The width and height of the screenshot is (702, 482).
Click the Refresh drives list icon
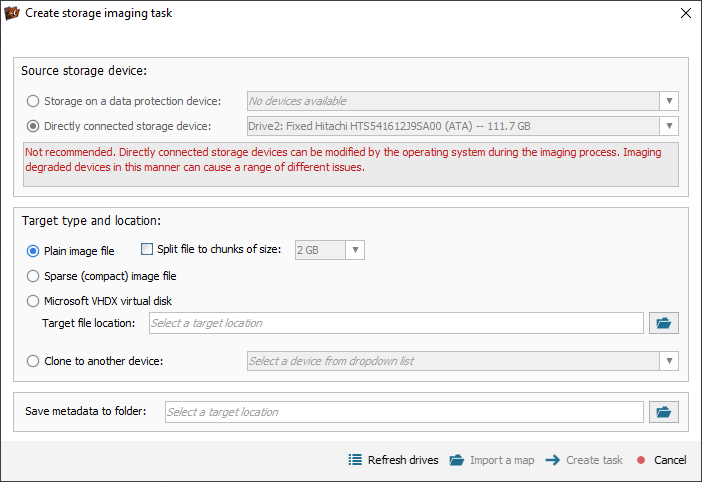click(x=355, y=460)
